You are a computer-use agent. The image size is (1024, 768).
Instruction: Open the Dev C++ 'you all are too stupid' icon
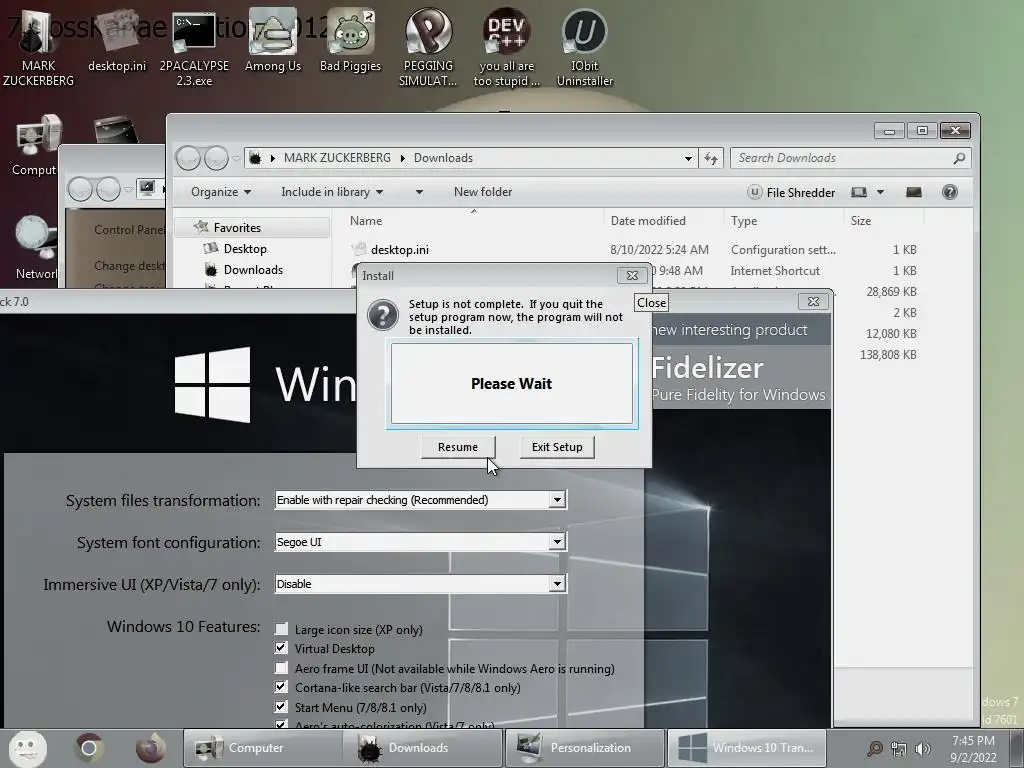(x=506, y=47)
